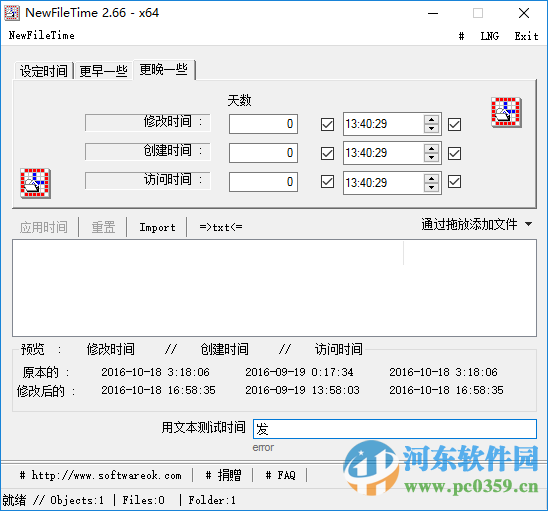The height and width of the screenshot is (511, 548).
Task: Toggle the checkbox right of 访问时间 time field
Action: click(x=454, y=182)
